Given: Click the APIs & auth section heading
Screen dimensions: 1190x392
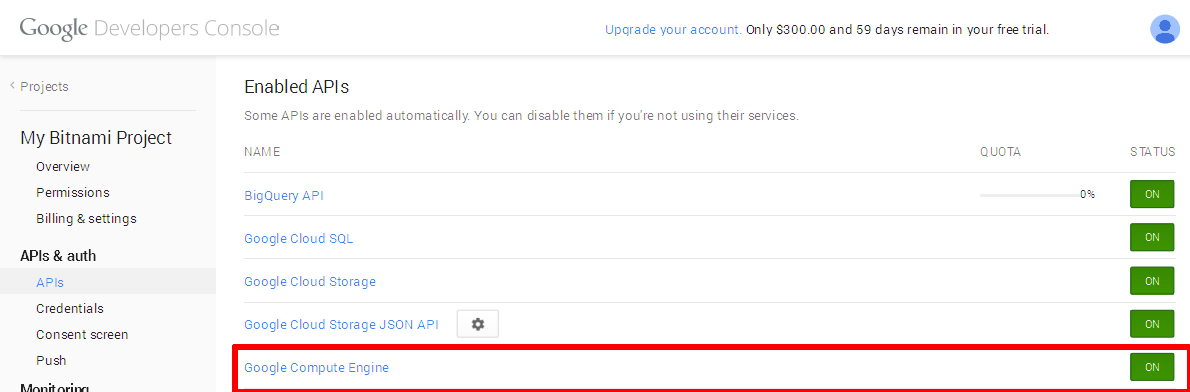Looking at the screenshot, I should (58, 256).
